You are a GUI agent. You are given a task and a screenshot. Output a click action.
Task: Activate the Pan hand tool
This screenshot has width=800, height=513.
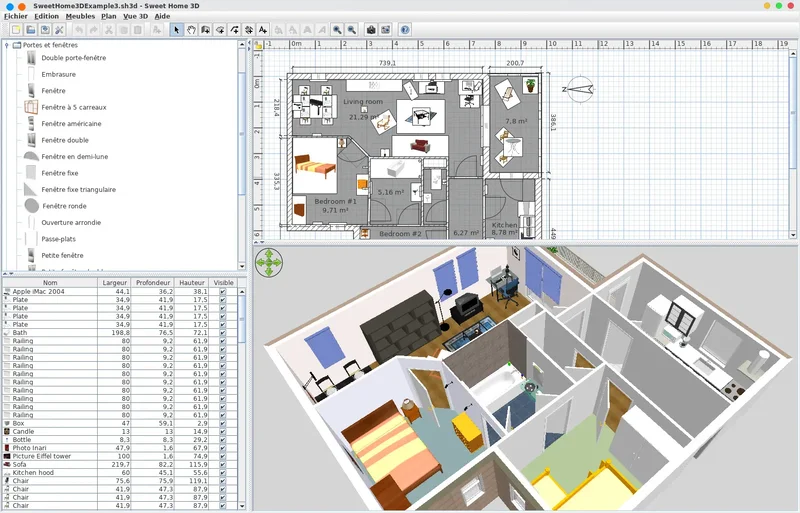coord(191,30)
